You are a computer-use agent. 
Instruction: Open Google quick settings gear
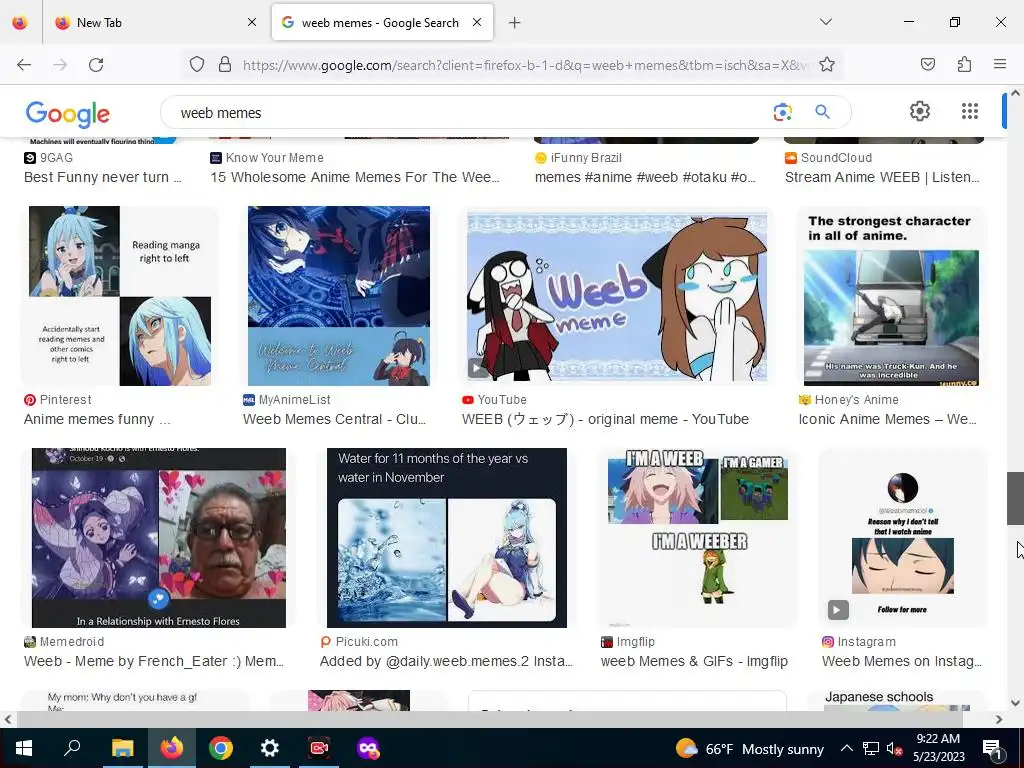920,111
